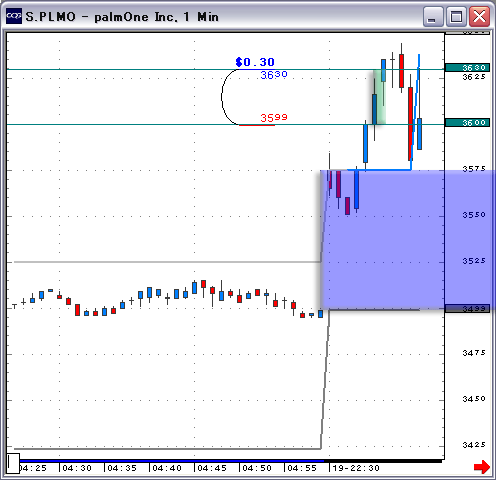Click the 3475 price axis label

[474, 353]
